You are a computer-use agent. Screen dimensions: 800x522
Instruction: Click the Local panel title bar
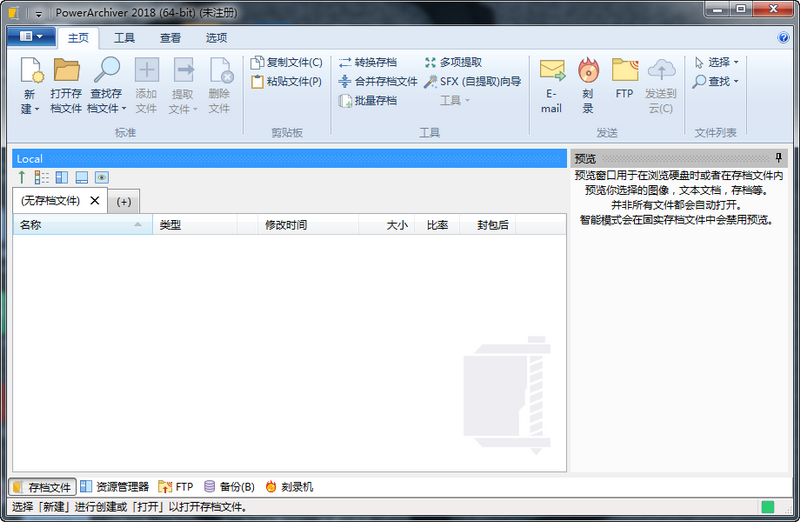(289, 159)
